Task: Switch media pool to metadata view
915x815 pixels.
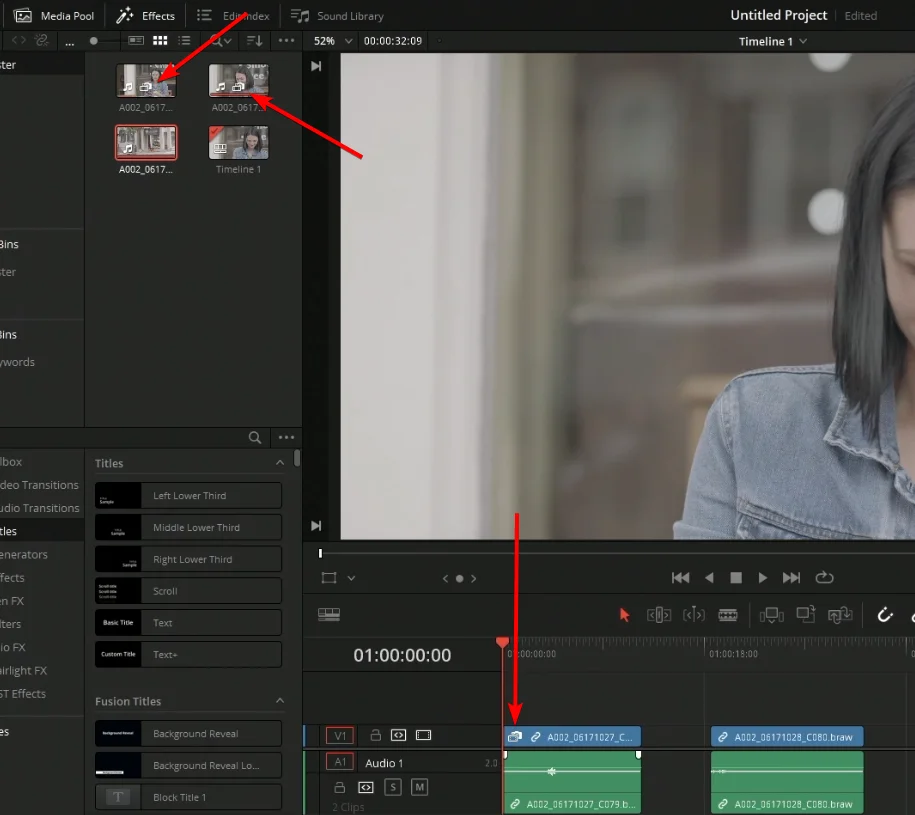Action: point(136,41)
